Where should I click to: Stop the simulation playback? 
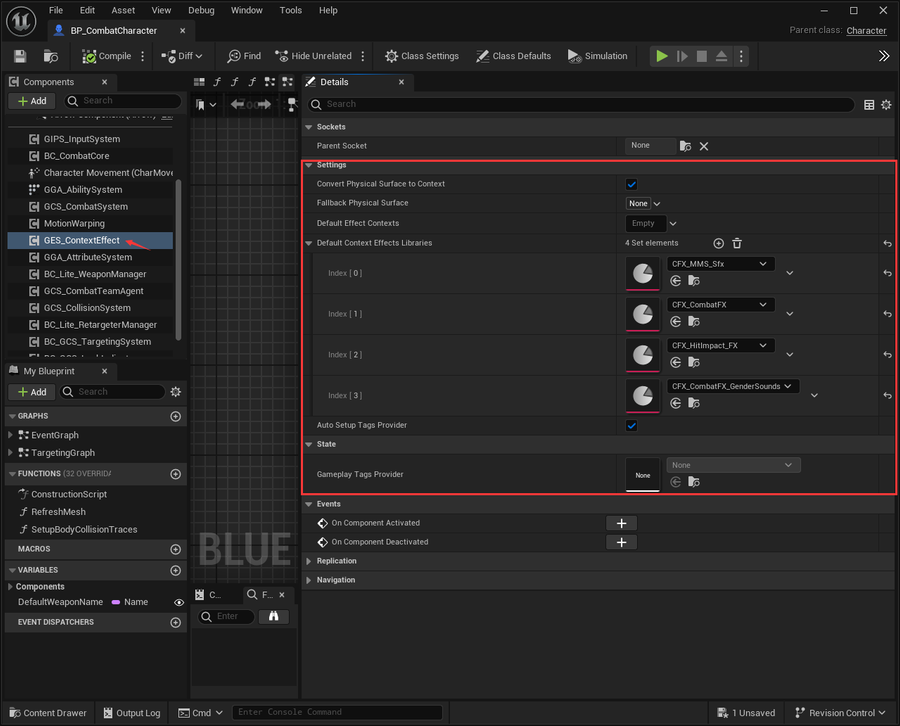click(x=701, y=56)
